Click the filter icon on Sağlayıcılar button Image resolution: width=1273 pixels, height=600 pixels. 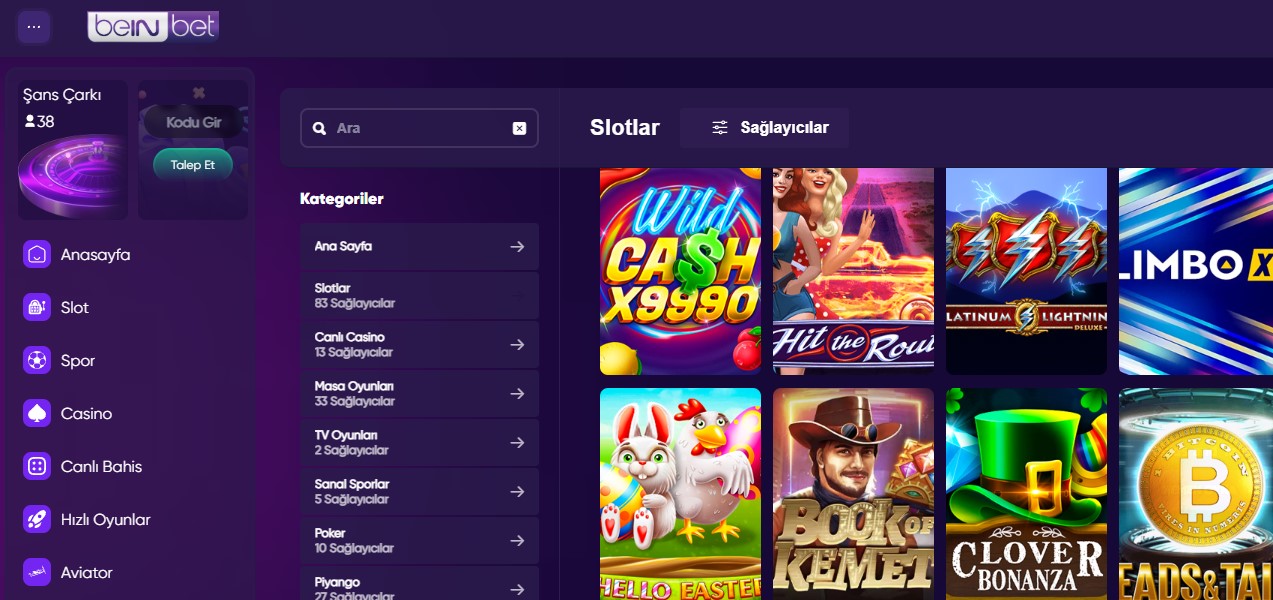click(x=718, y=127)
